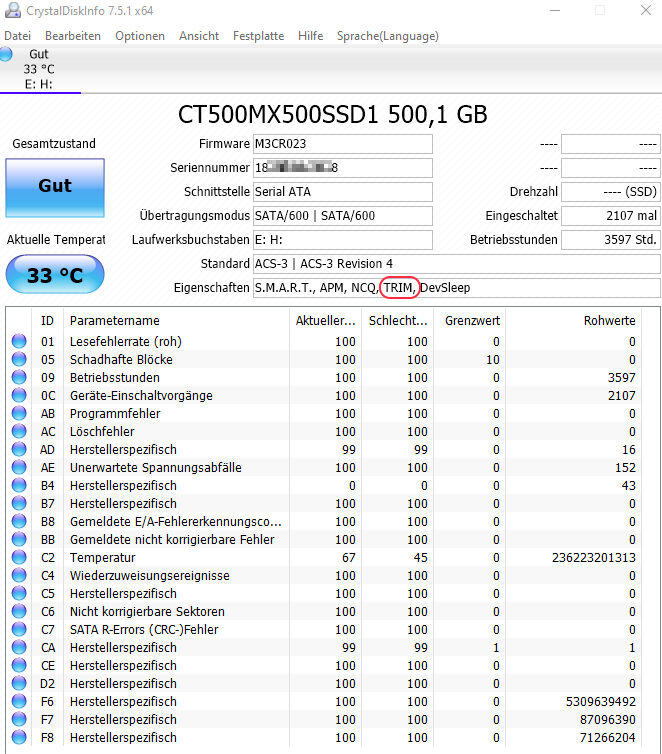Viewport: 662px width, 754px height.
Task: Click status orb for C4 Wiederzuweisungsereignisse
Action: pyautogui.click(x=19, y=576)
